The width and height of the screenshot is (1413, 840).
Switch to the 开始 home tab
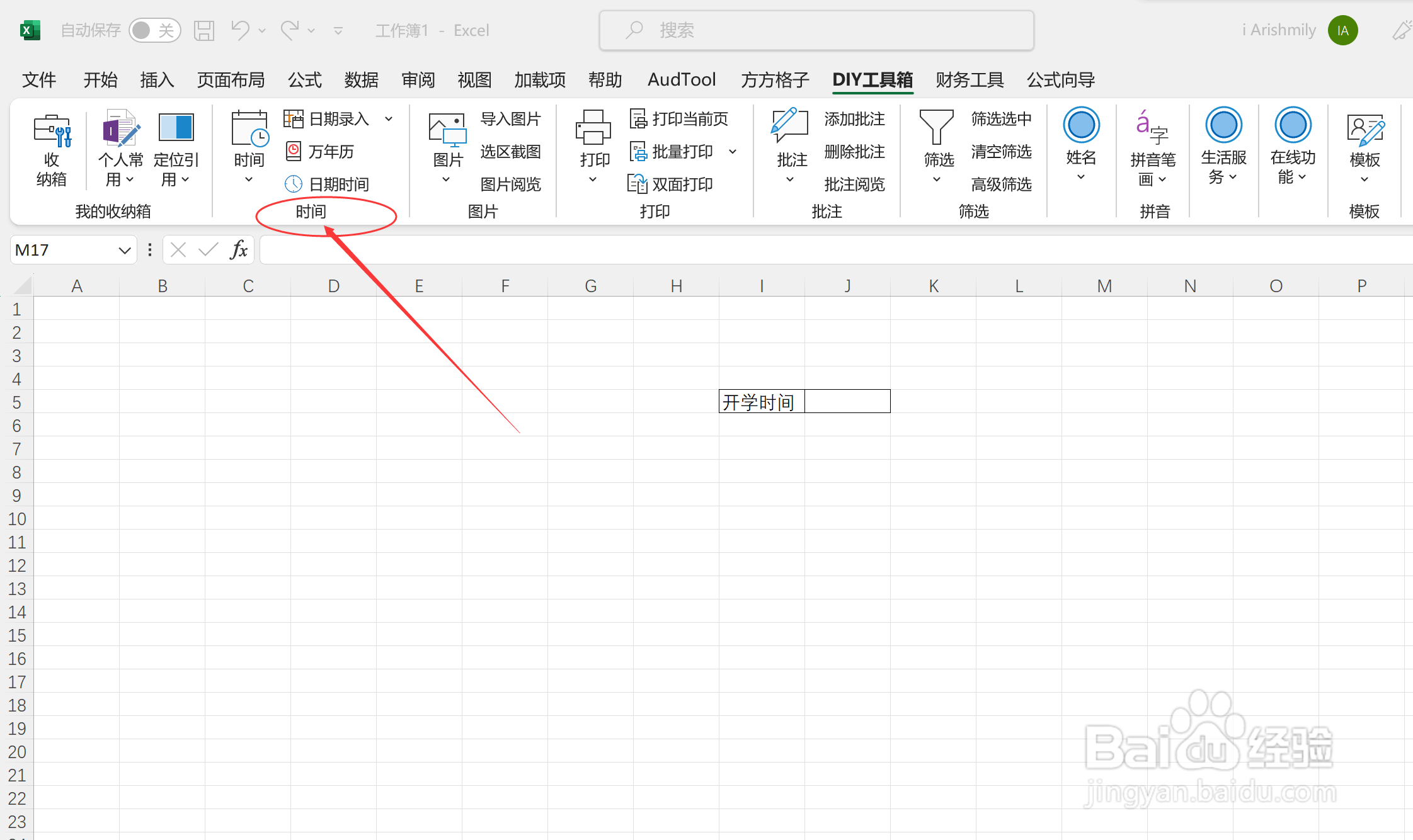click(101, 80)
